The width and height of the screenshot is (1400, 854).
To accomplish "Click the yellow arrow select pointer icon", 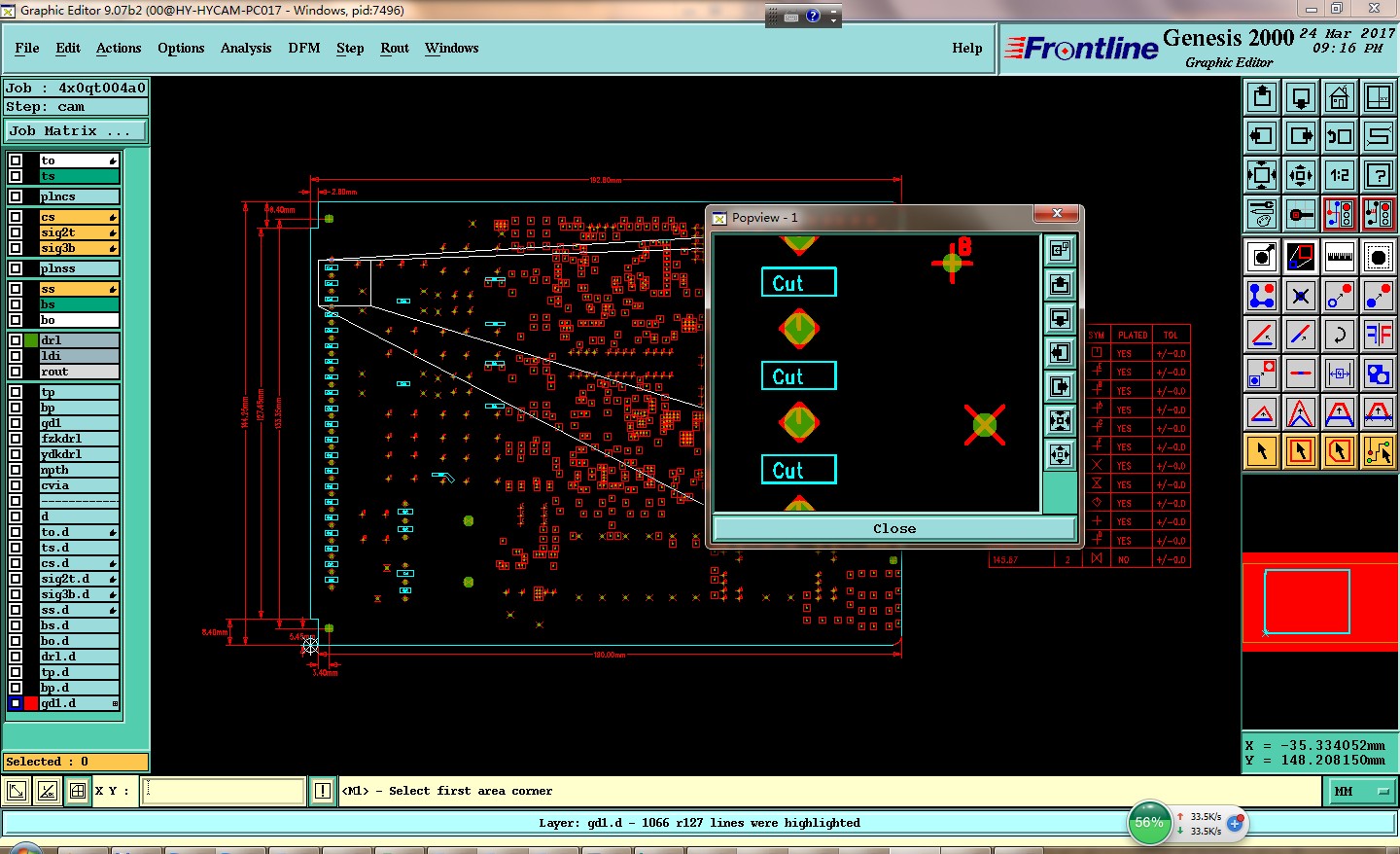I will point(1262,451).
